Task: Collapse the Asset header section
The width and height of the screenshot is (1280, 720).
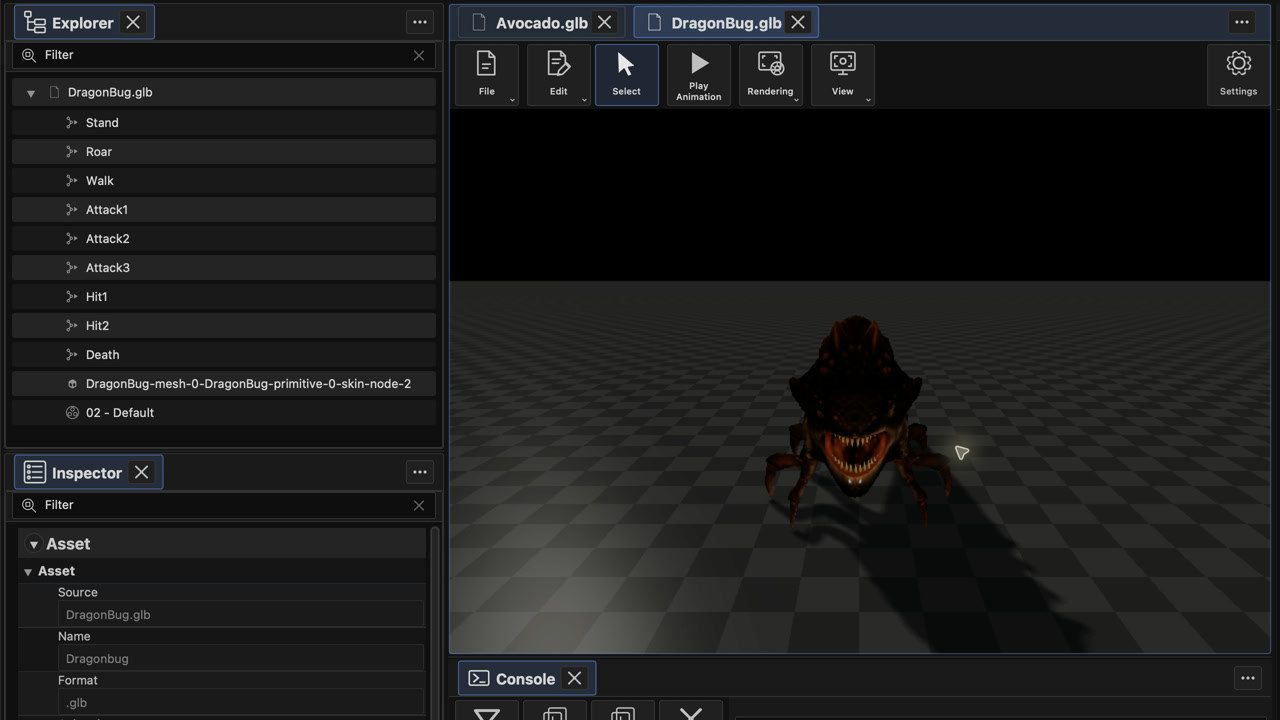Action: coord(34,544)
